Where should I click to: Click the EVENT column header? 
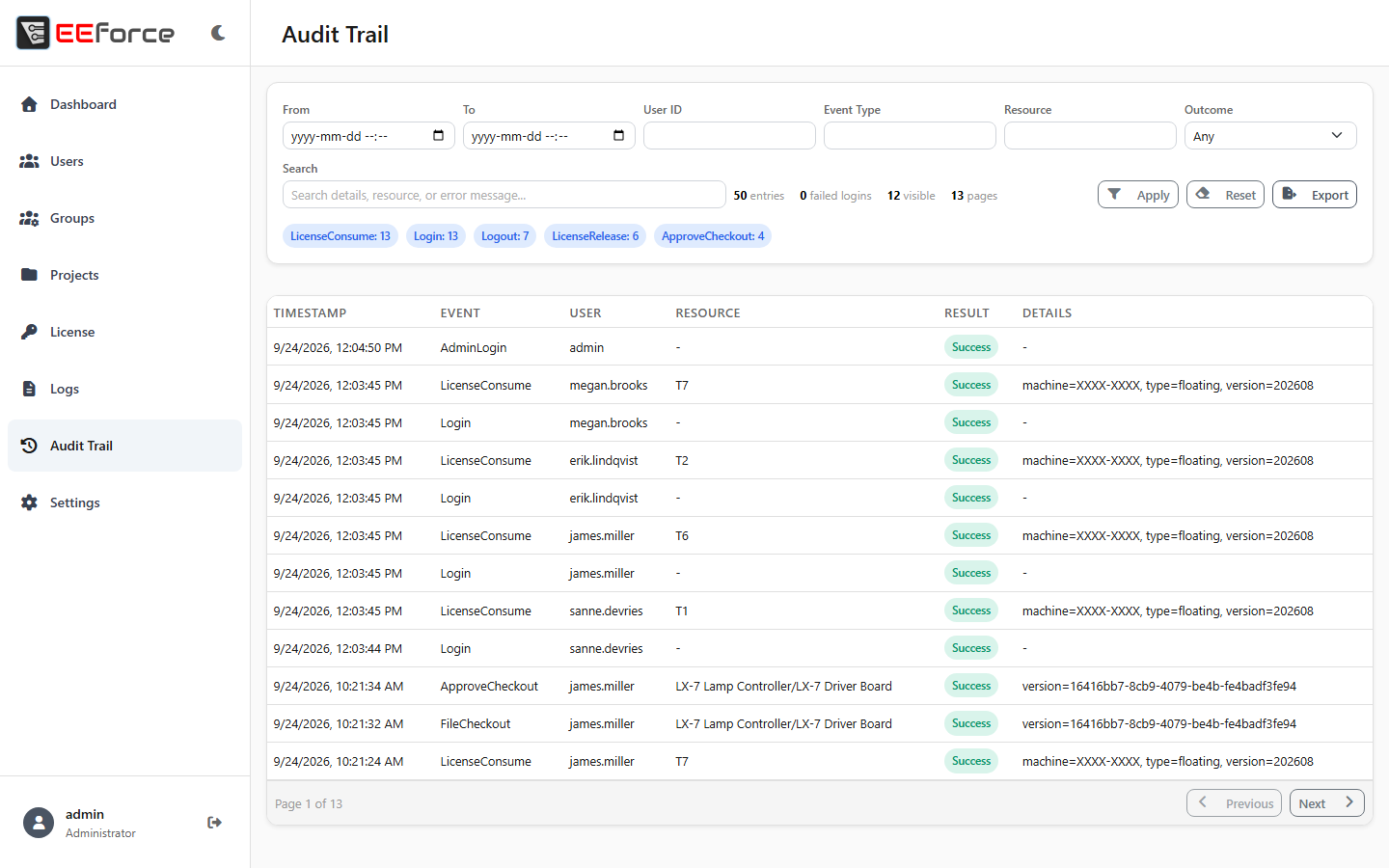tap(460, 313)
